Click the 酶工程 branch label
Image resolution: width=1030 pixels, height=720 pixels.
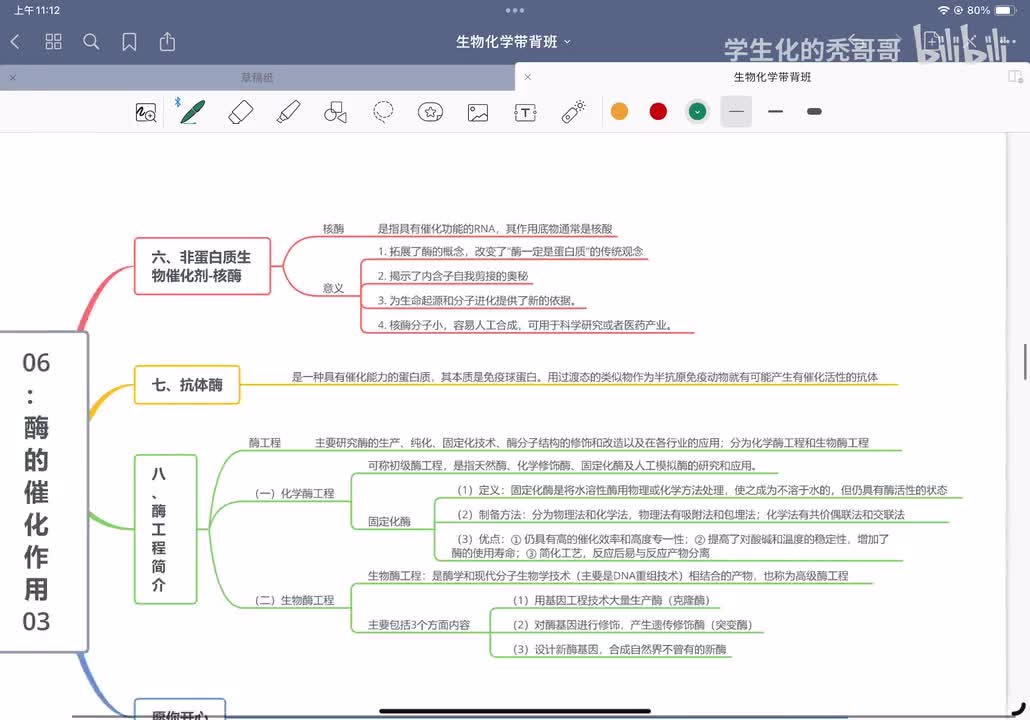[x=265, y=443]
